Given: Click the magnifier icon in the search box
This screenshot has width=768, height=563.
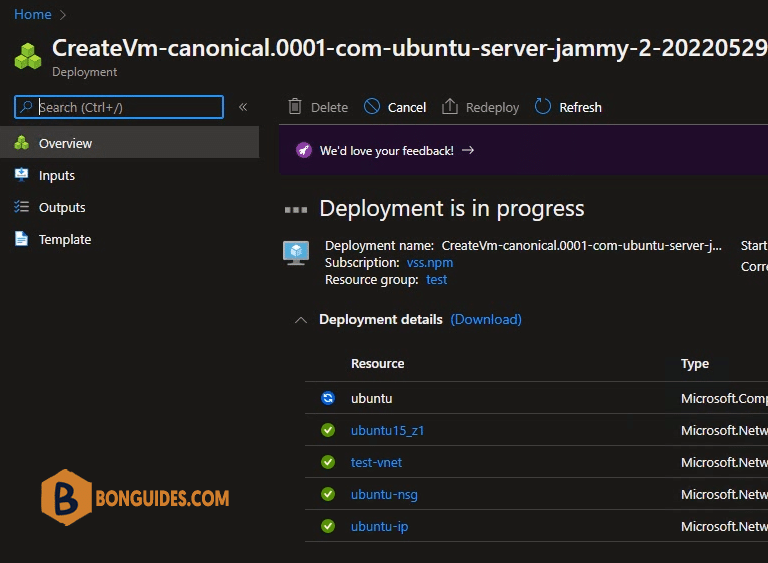Looking at the screenshot, I should click(26, 106).
